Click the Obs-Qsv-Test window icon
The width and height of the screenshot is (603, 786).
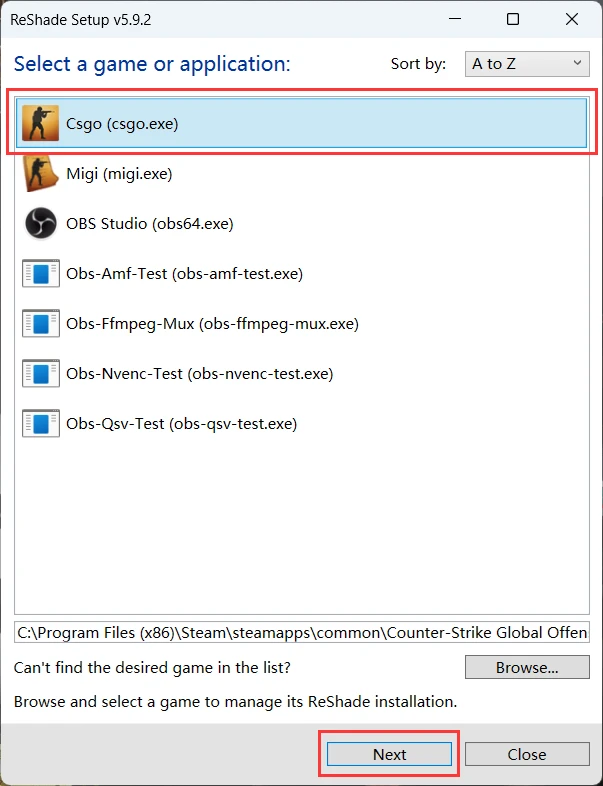(x=41, y=424)
